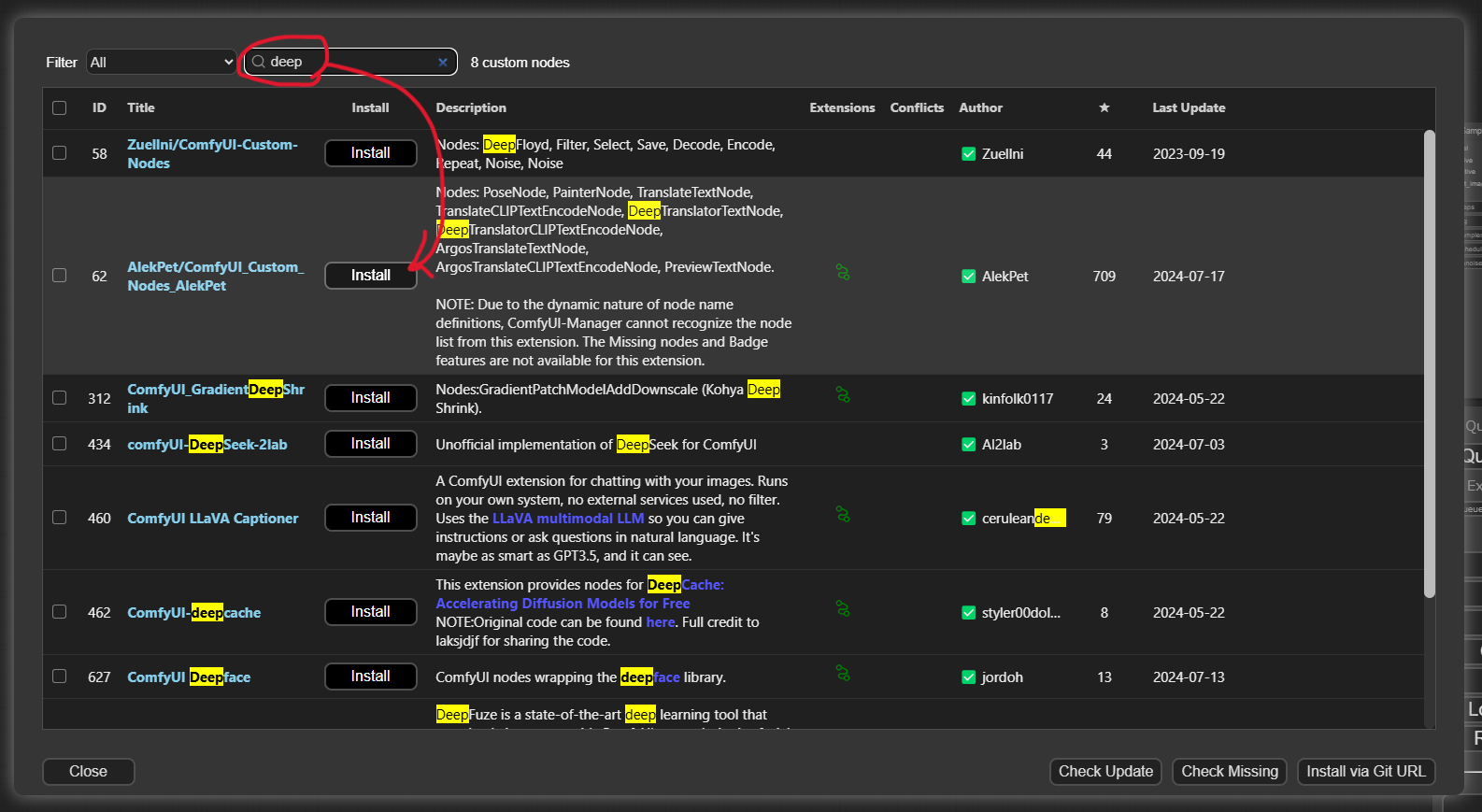The image size is (1482, 812).
Task: Open the extensions icon for GradientDeepShrink row
Action: [843, 395]
